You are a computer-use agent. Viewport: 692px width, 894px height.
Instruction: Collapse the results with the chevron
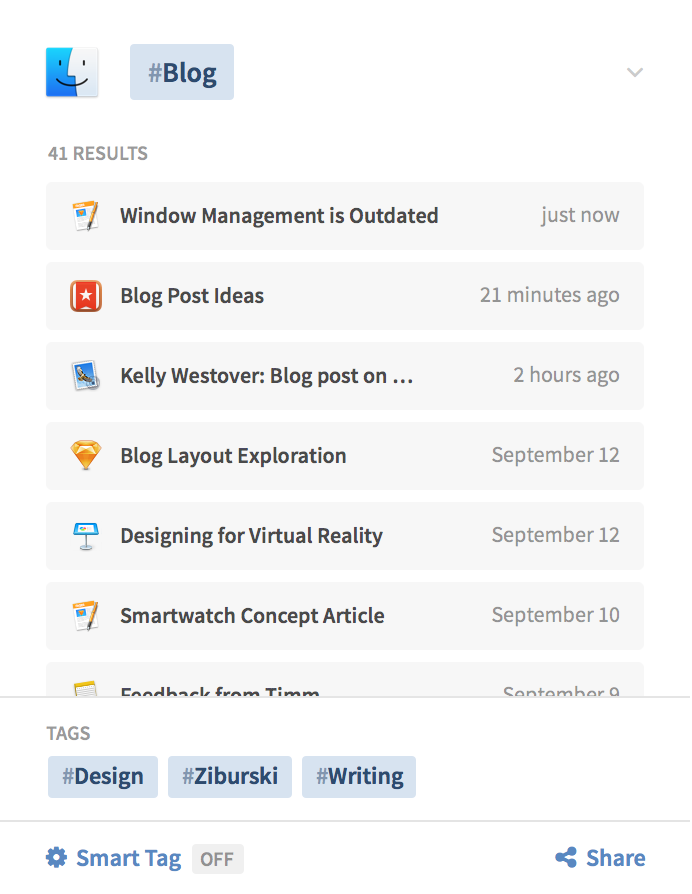click(634, 72)
